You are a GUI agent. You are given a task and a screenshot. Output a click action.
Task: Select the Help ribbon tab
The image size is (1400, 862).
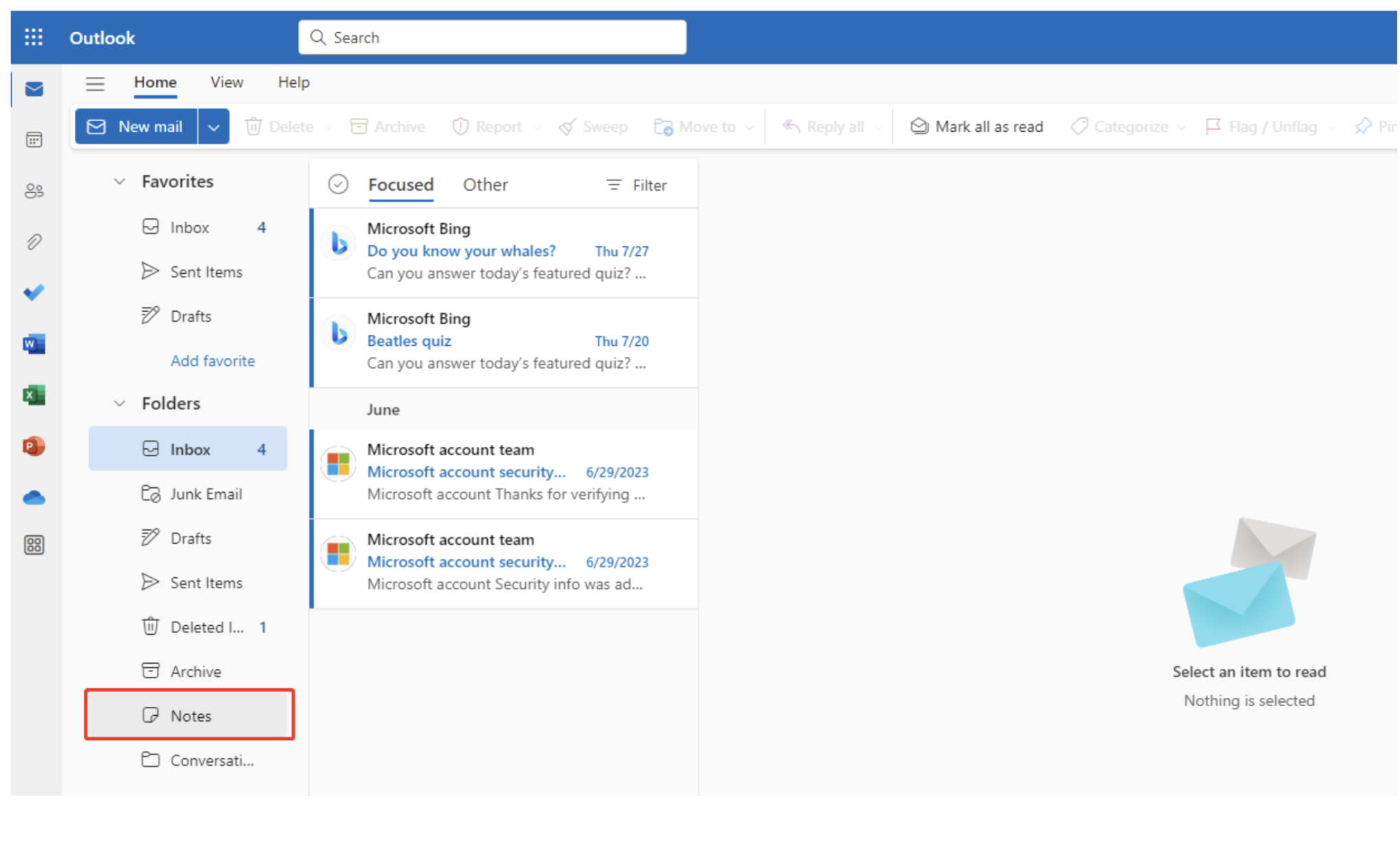(294, 82)
